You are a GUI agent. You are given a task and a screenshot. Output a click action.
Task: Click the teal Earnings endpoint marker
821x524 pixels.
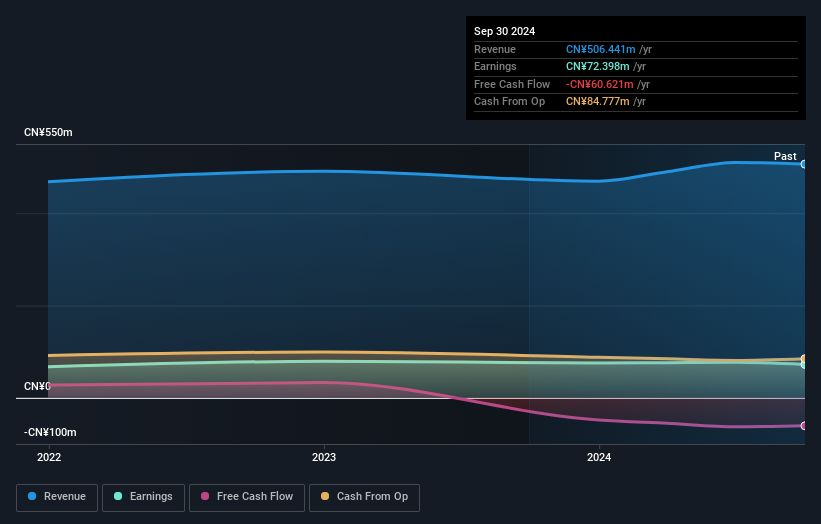coord(803,365)
